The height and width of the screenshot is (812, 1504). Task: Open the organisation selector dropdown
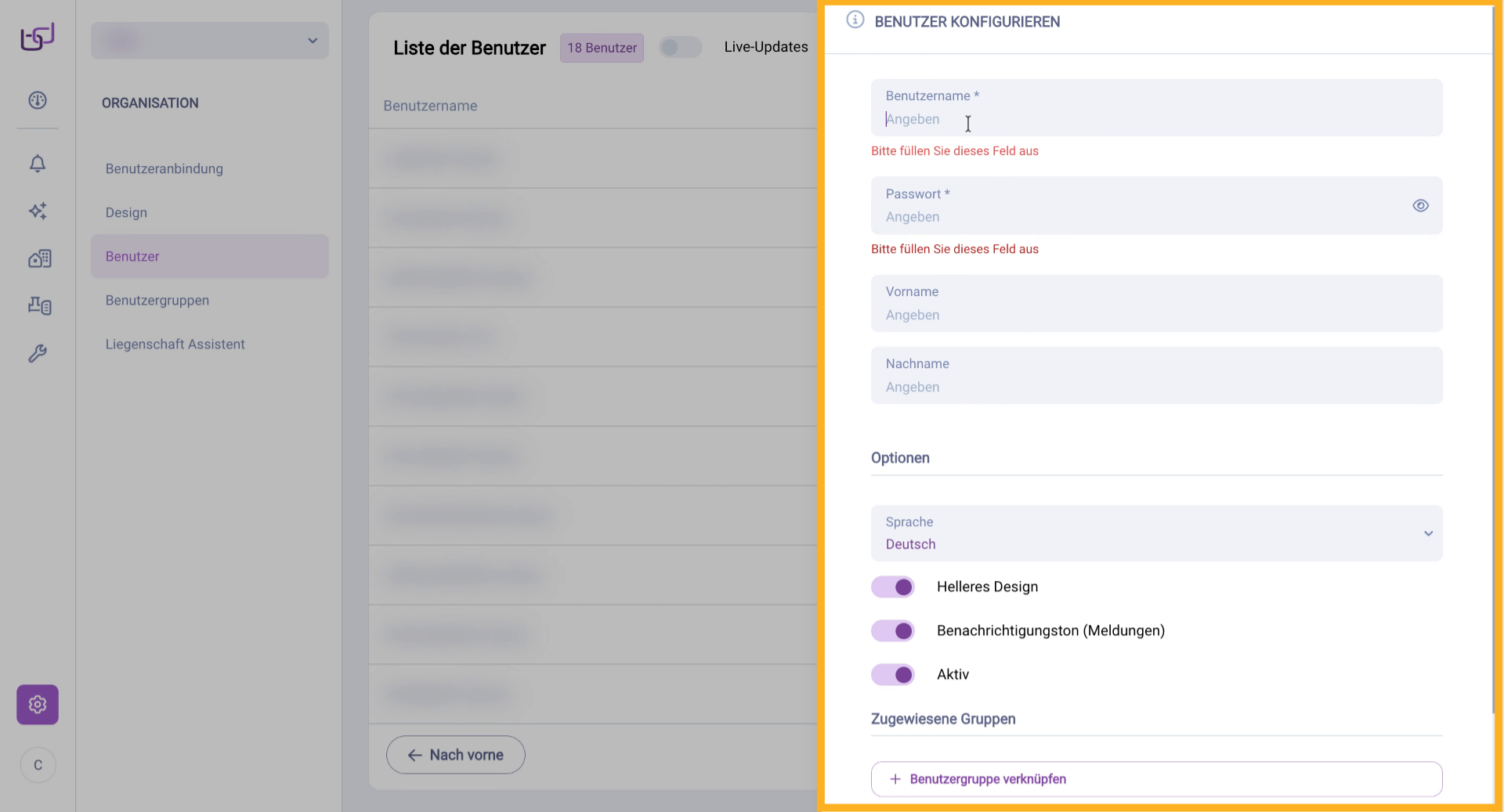[210, 41]
